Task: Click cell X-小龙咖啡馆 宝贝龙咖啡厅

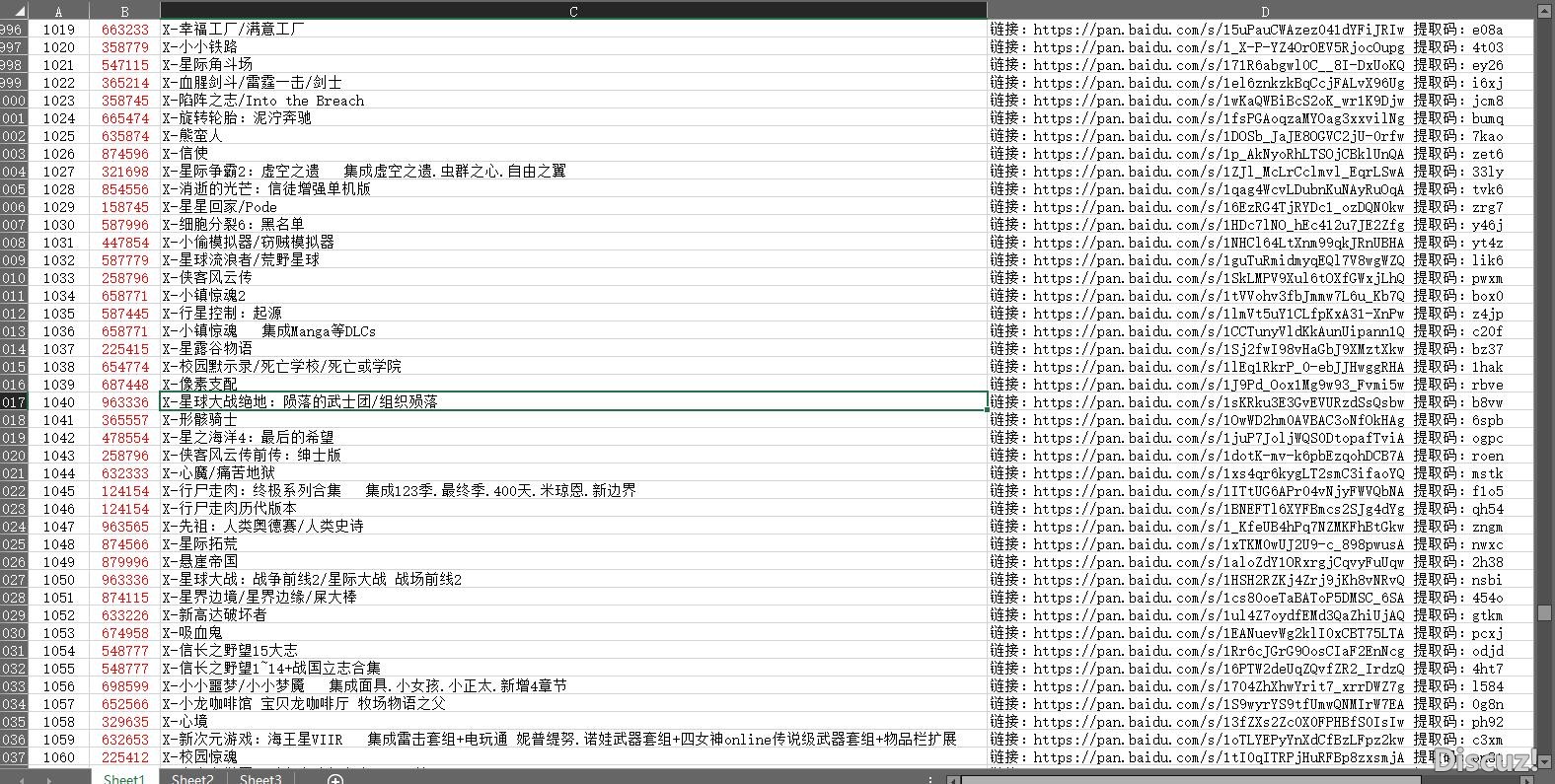Action: [573, 704]
